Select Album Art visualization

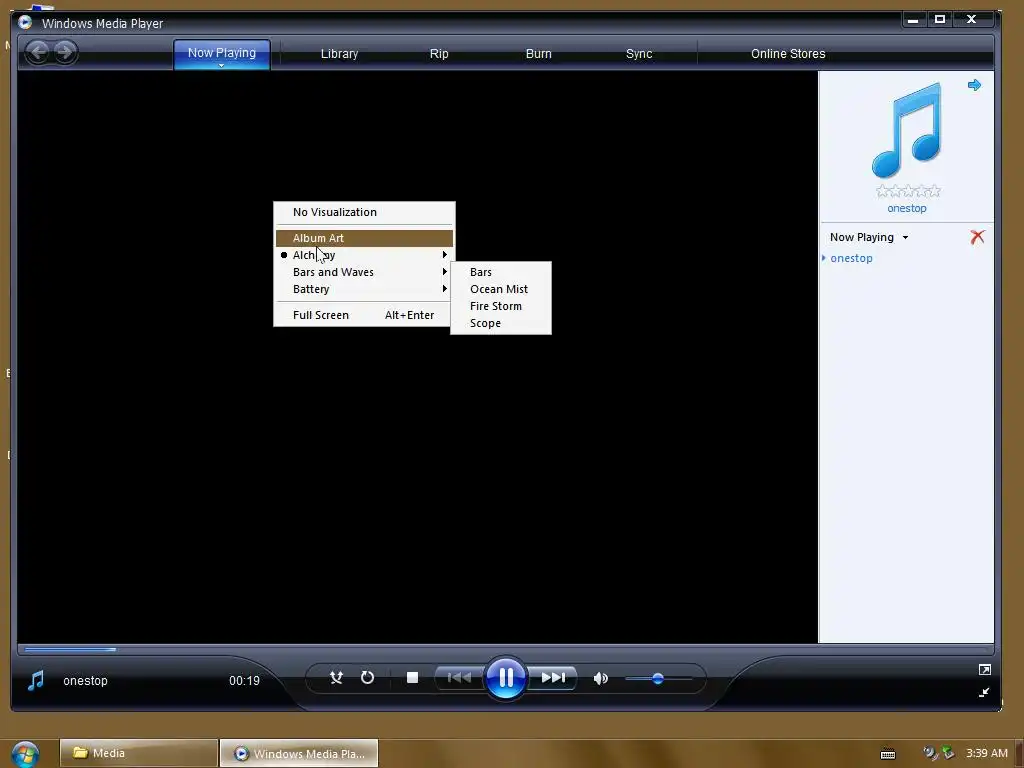[364, 238]
